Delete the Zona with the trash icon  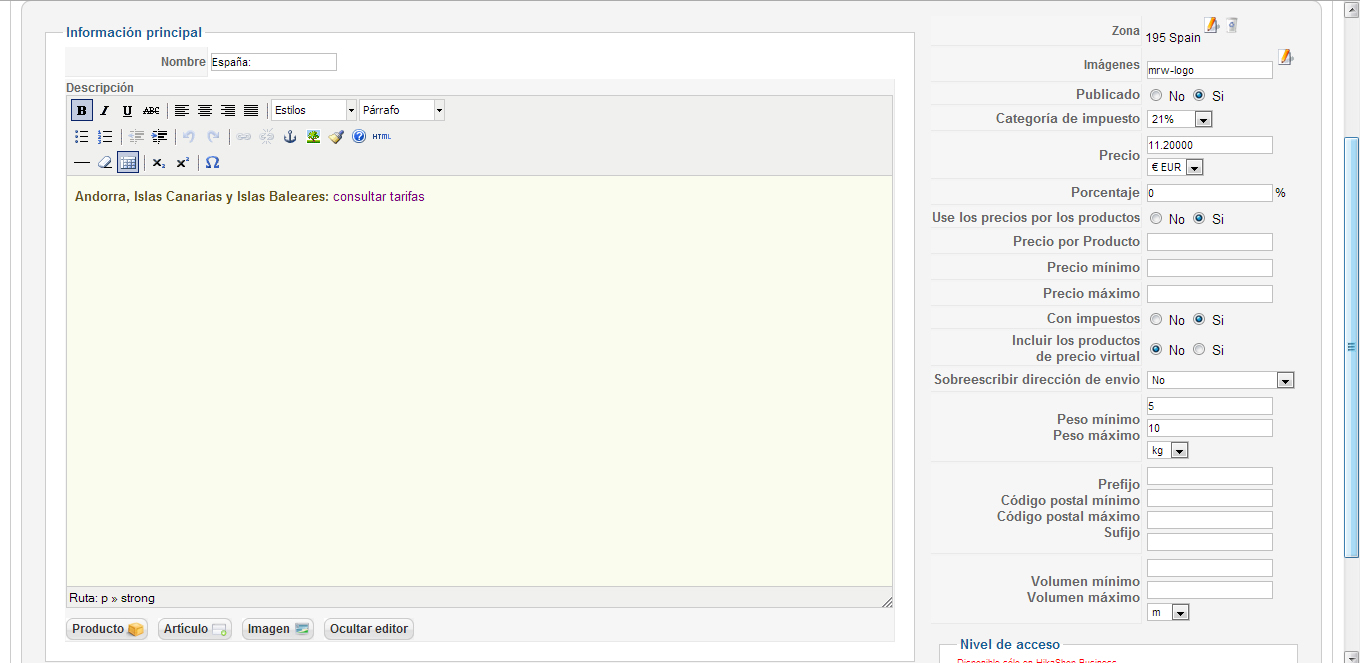click(x=1232, y=25)
